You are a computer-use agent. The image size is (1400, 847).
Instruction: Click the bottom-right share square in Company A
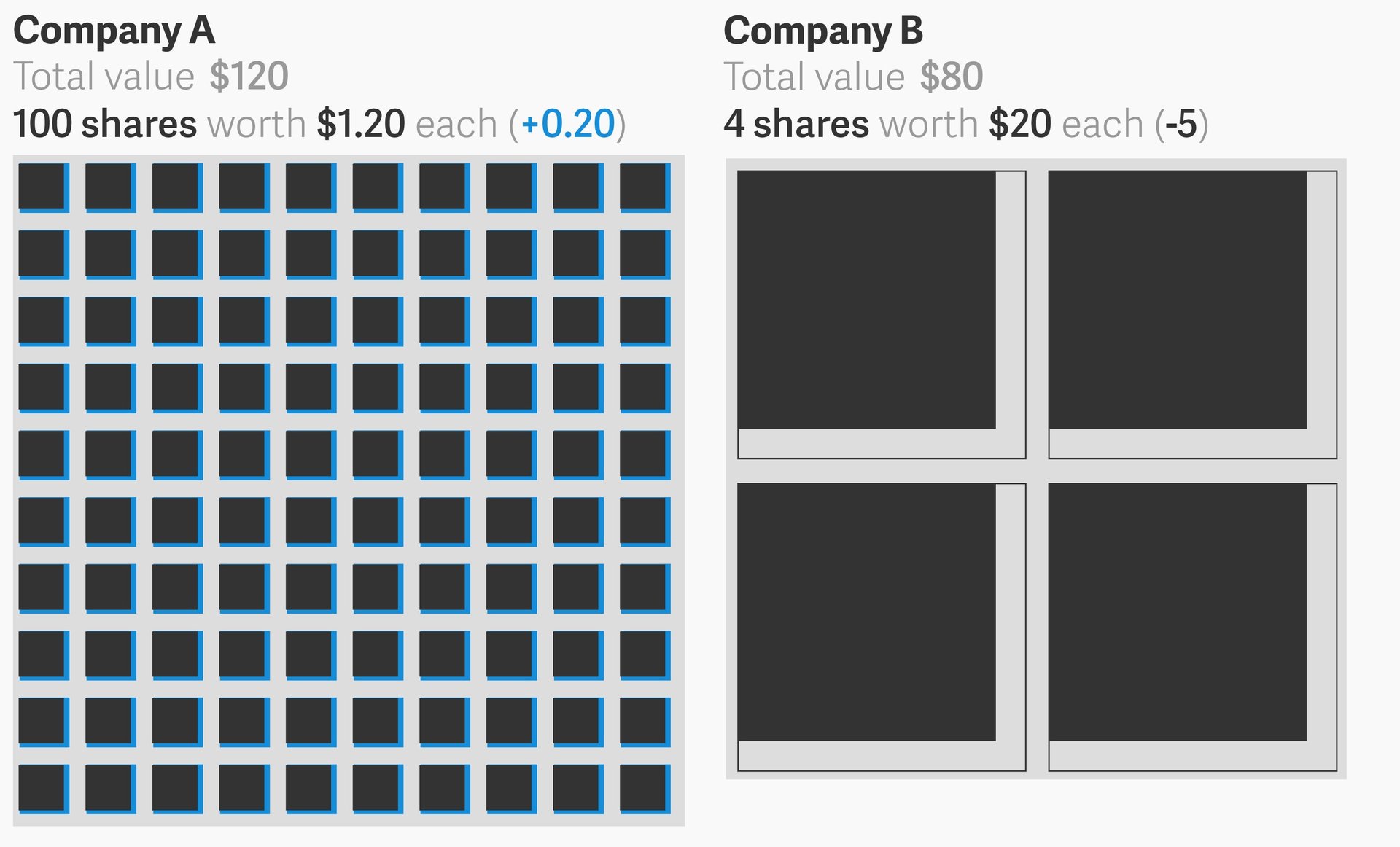click(645, 789)
